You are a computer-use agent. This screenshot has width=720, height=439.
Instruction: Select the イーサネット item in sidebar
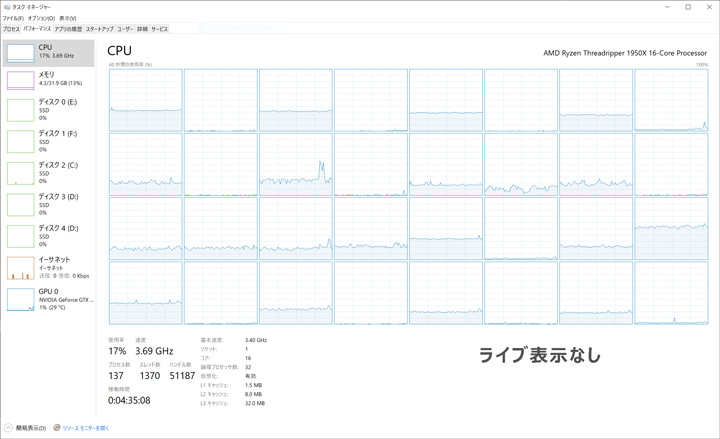click(49, 268)
